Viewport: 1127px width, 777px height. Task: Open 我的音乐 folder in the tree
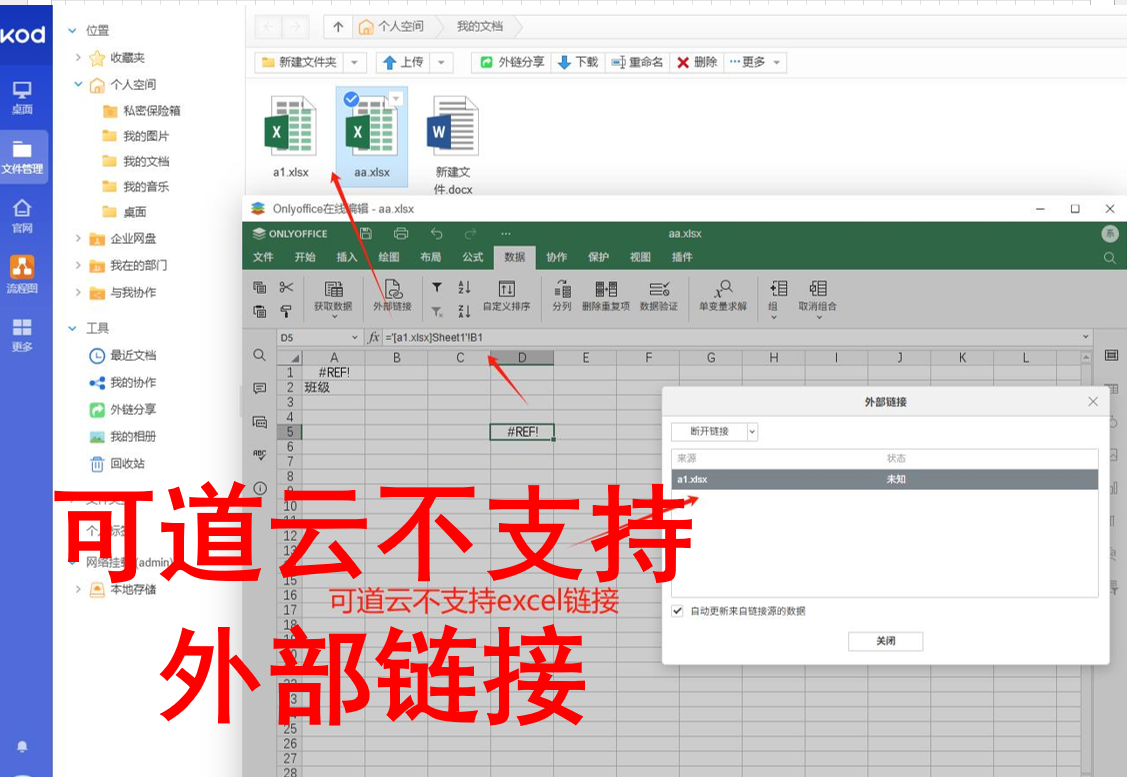136,187
